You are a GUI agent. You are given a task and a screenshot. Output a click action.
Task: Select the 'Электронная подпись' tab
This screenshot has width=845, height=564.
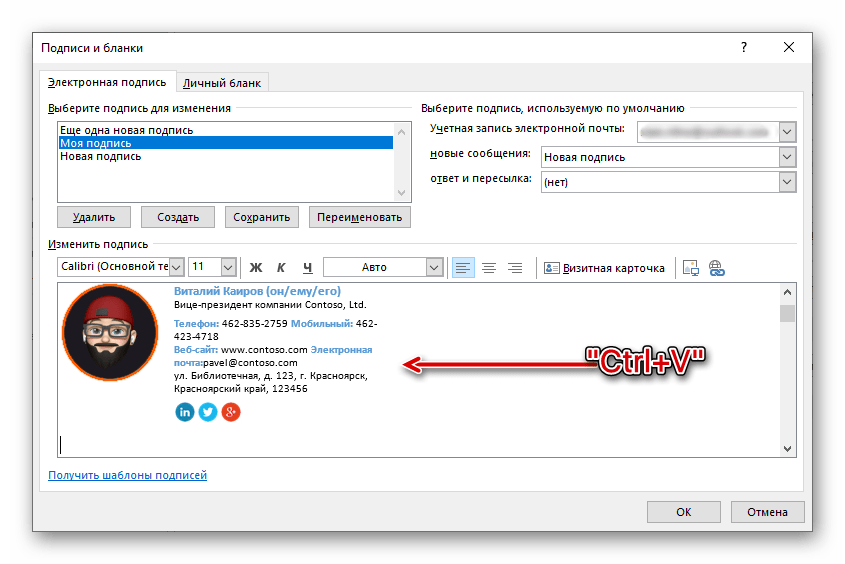(108, 82)
